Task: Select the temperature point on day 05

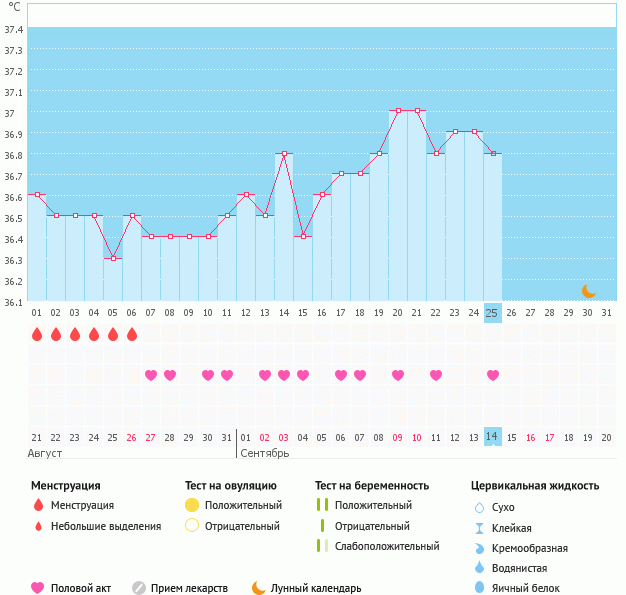Action: 113,258
